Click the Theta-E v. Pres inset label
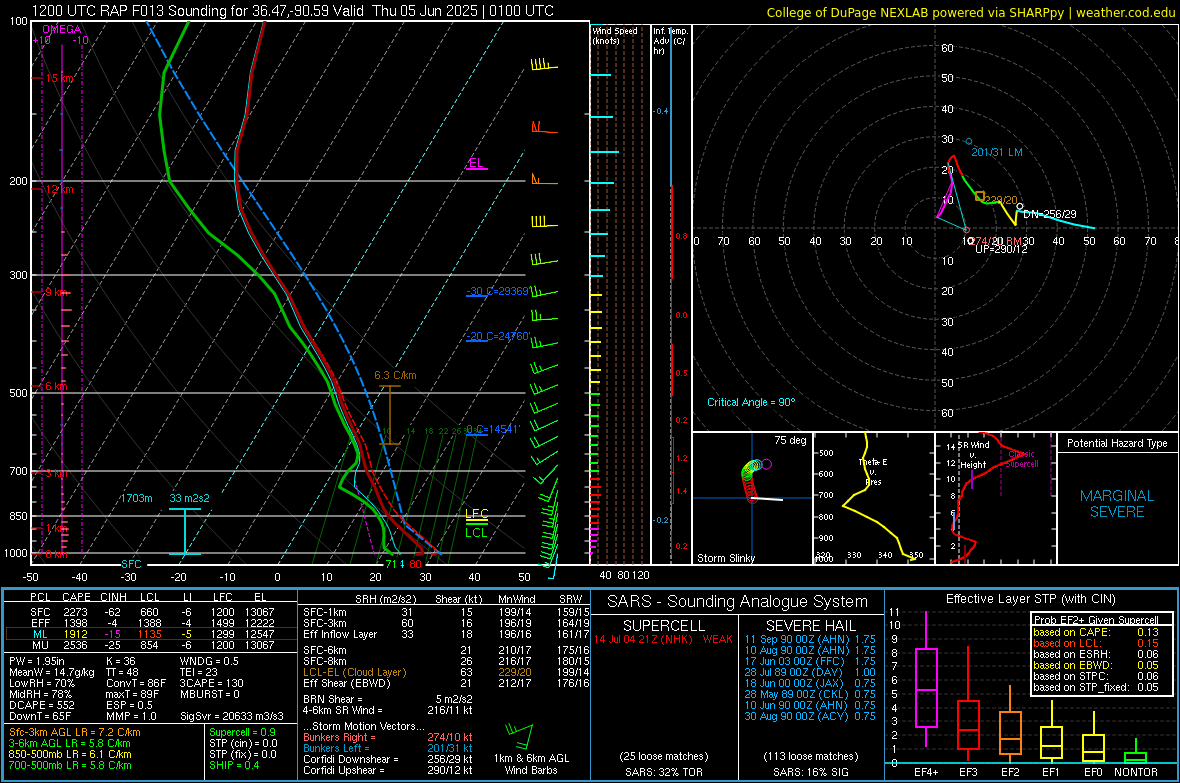Viewport: 1180px width, 783px height. [x=873, y=472]
